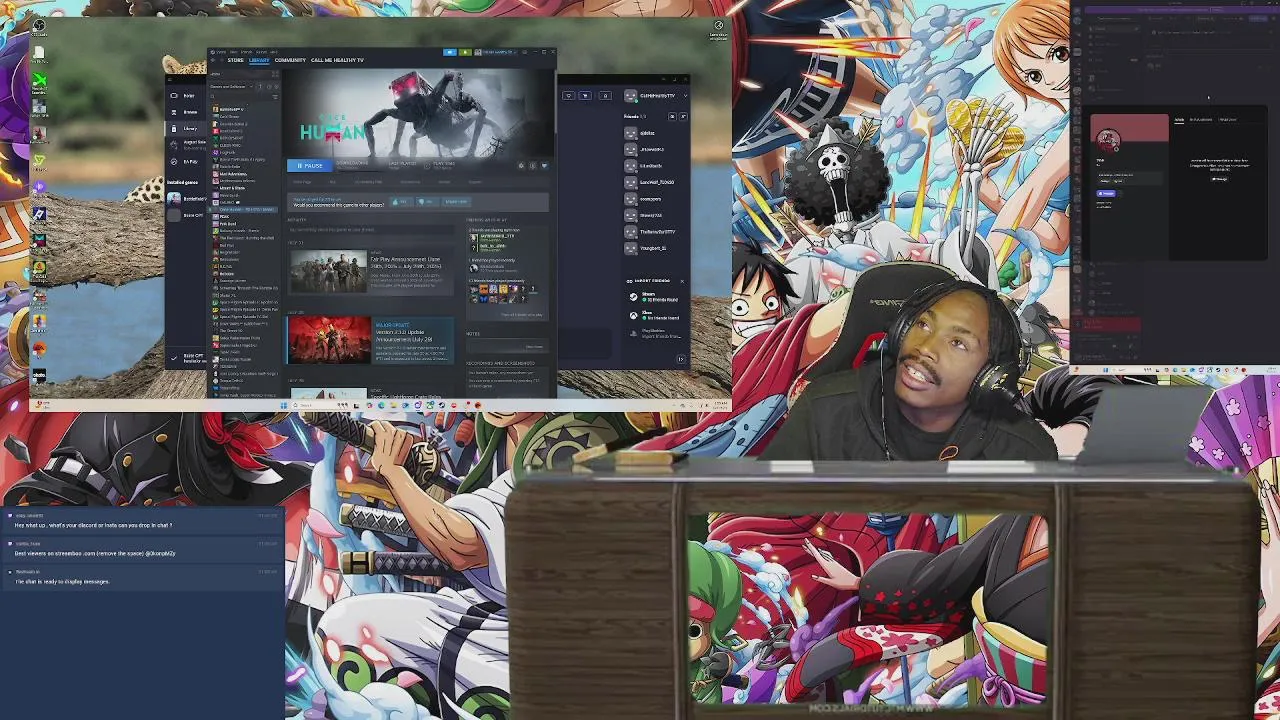The image size is (1280, 720).
Task: Favorite Once Human with heart icon
Action: (544, 166)
